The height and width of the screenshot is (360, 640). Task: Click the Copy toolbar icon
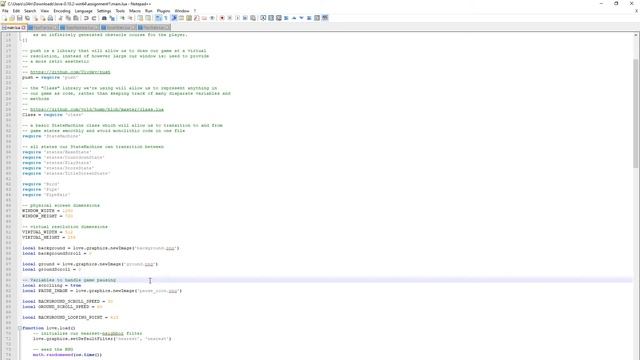[x=68, y=18]
